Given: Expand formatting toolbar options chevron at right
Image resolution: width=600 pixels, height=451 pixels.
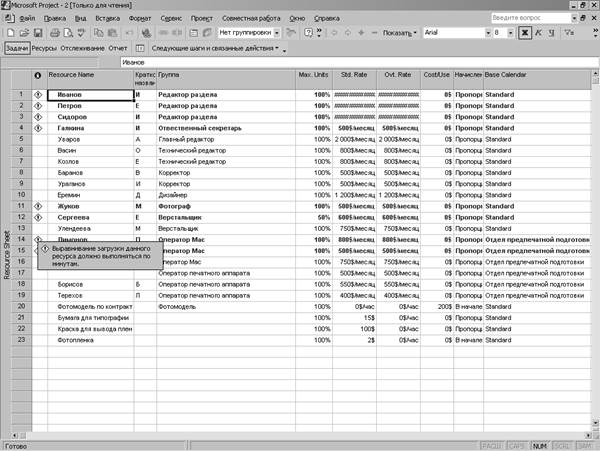Looking at the screenshot, I should 596,33.
